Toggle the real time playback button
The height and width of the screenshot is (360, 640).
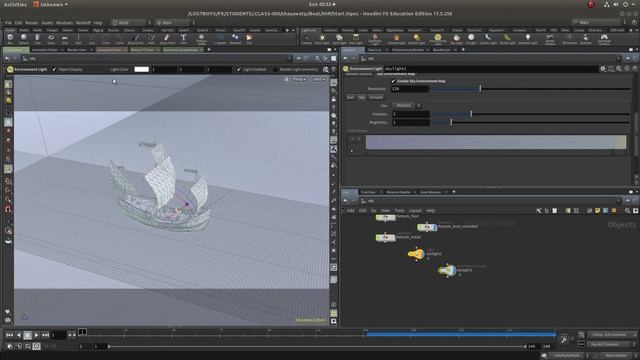coord(37,346)
